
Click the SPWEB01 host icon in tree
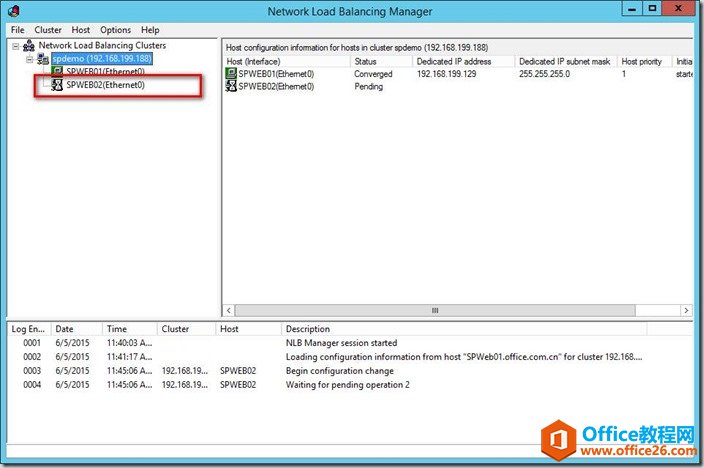(x=57, y=71)
